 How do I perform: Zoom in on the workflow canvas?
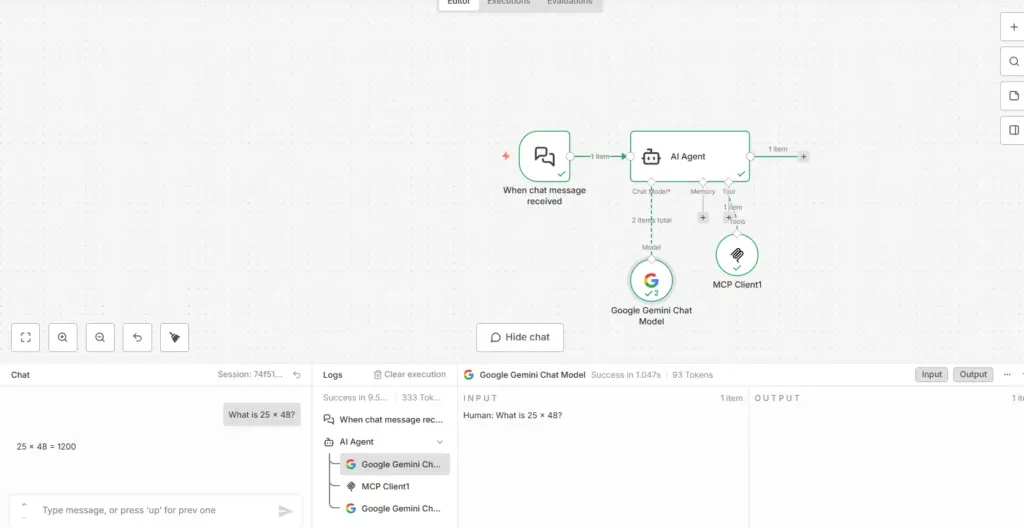pyautogui.click(x=63, y=337)
